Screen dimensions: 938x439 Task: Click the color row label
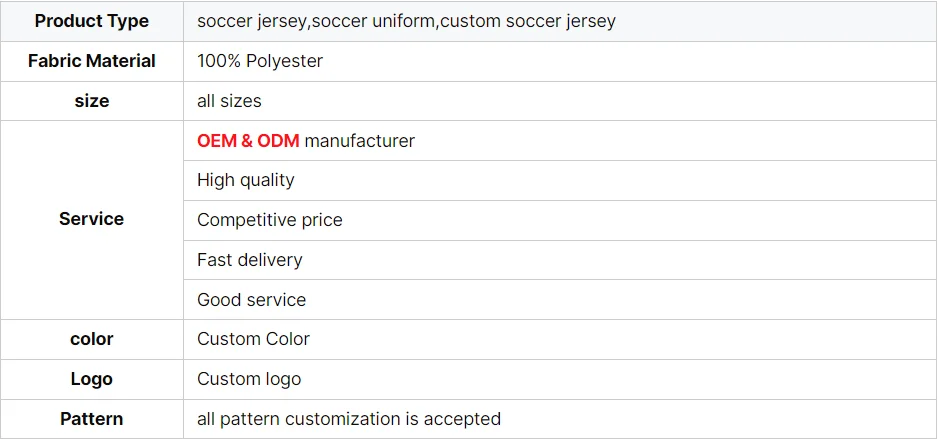point(91,339)
